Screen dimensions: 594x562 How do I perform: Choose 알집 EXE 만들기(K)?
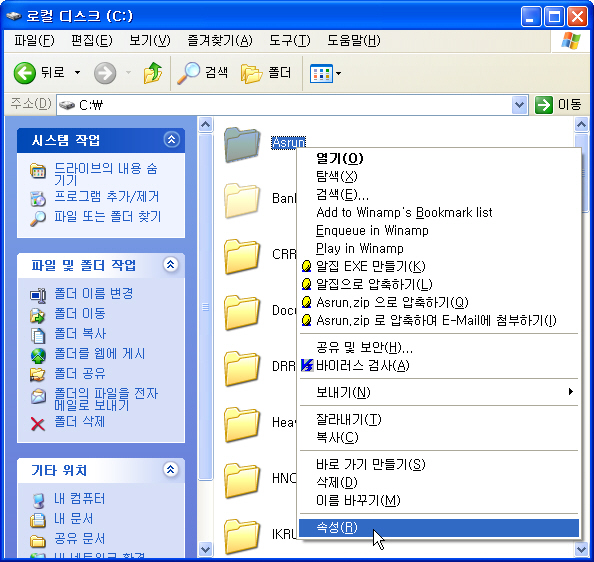point(439,267)
